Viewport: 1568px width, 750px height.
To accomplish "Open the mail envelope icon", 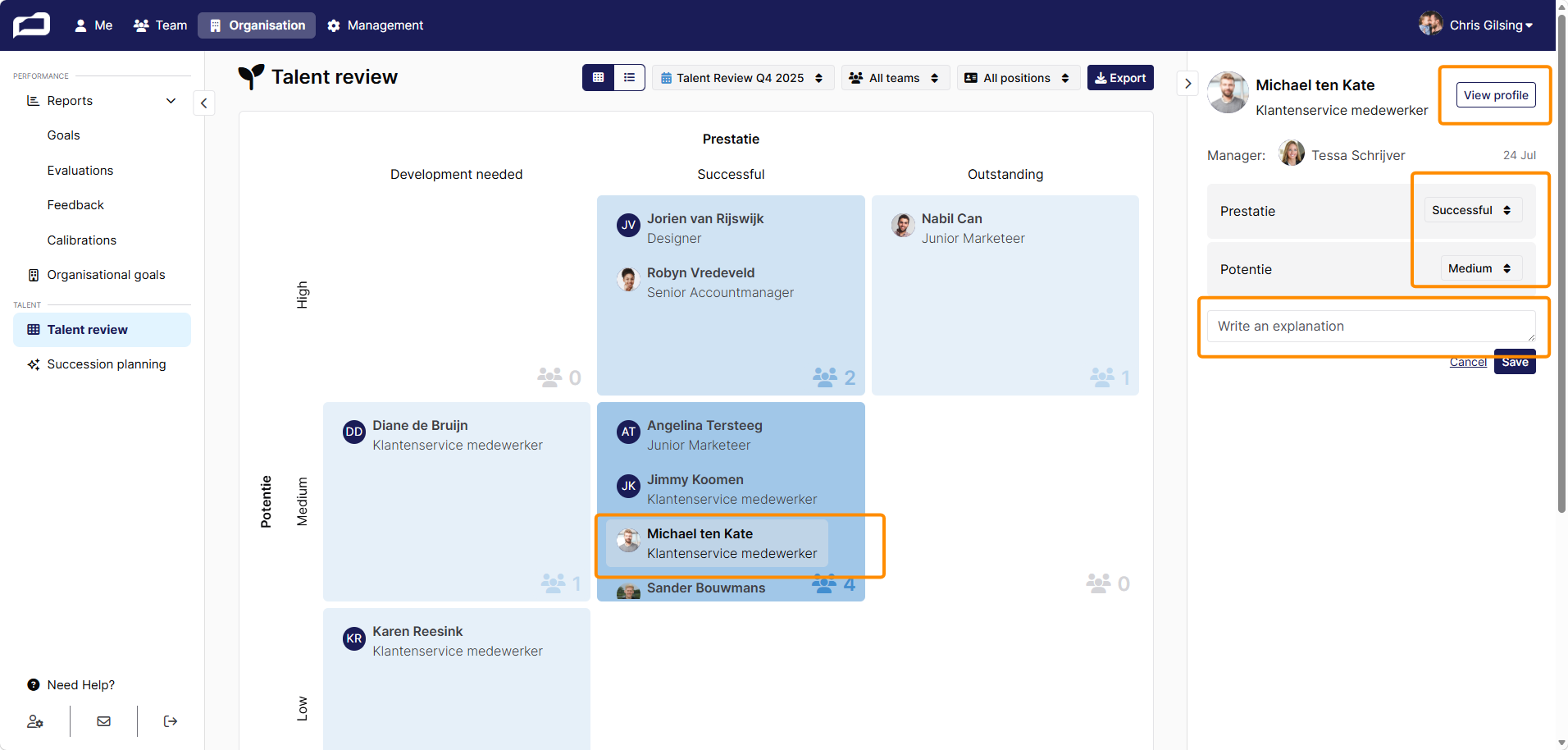I will click(104, 721).
